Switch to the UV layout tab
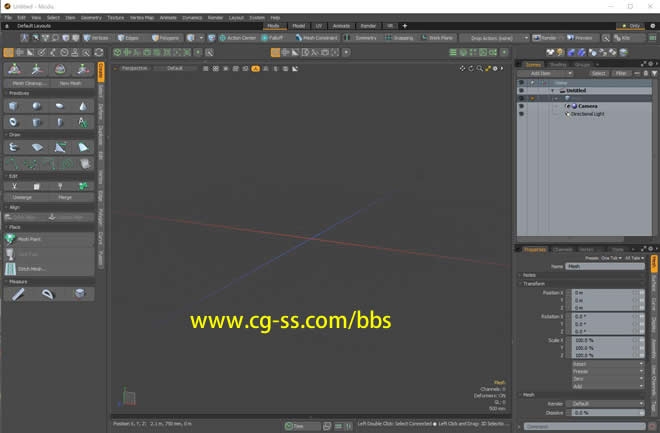Viewport: 660px width, 433px height. tap(319, 25)
